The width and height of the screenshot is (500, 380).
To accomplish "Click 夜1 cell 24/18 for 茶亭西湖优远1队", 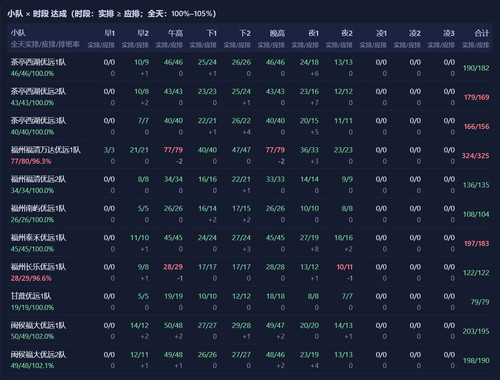I will tap(309, 62).
